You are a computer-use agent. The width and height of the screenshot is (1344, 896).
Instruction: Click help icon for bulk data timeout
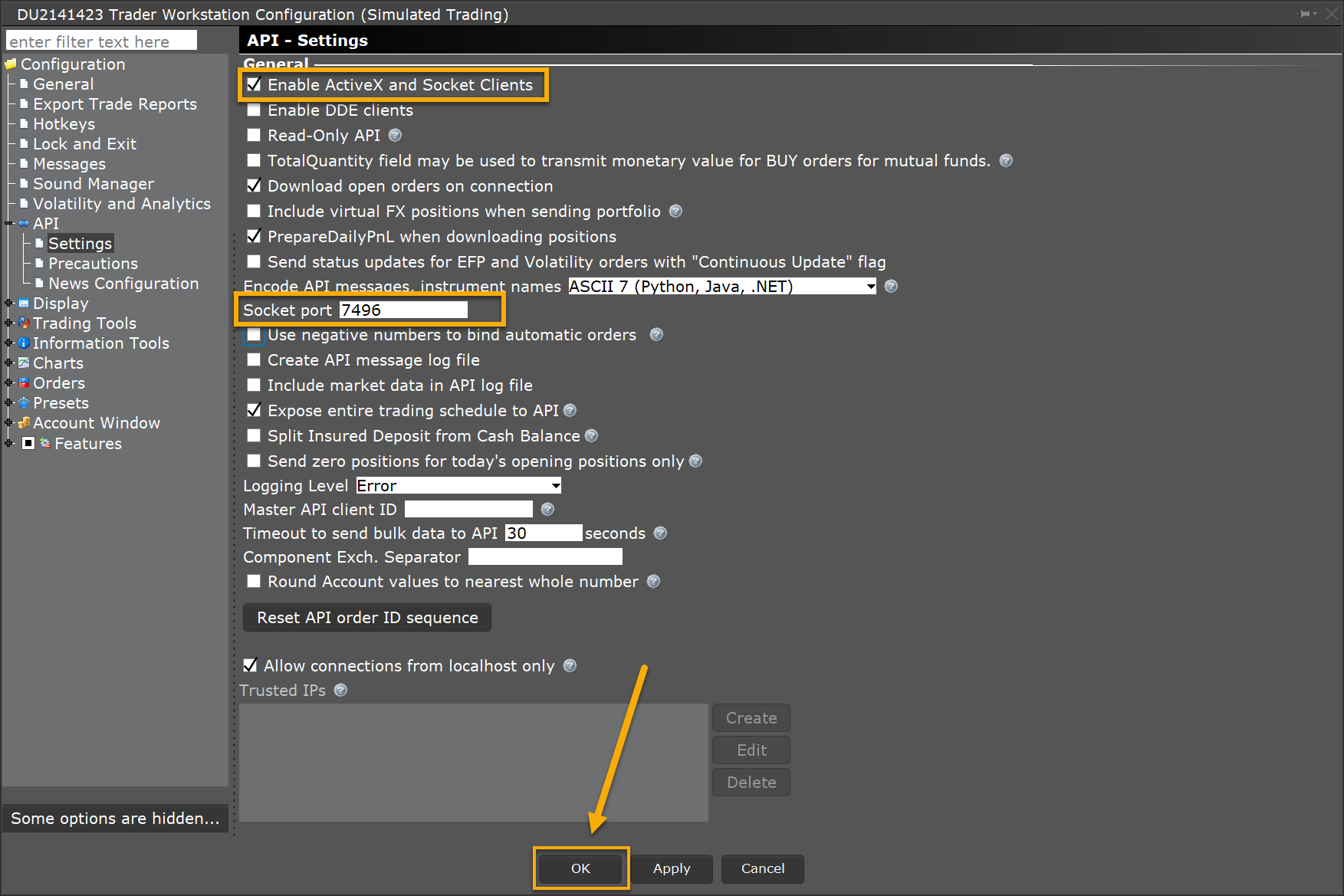tap(660, 533)
